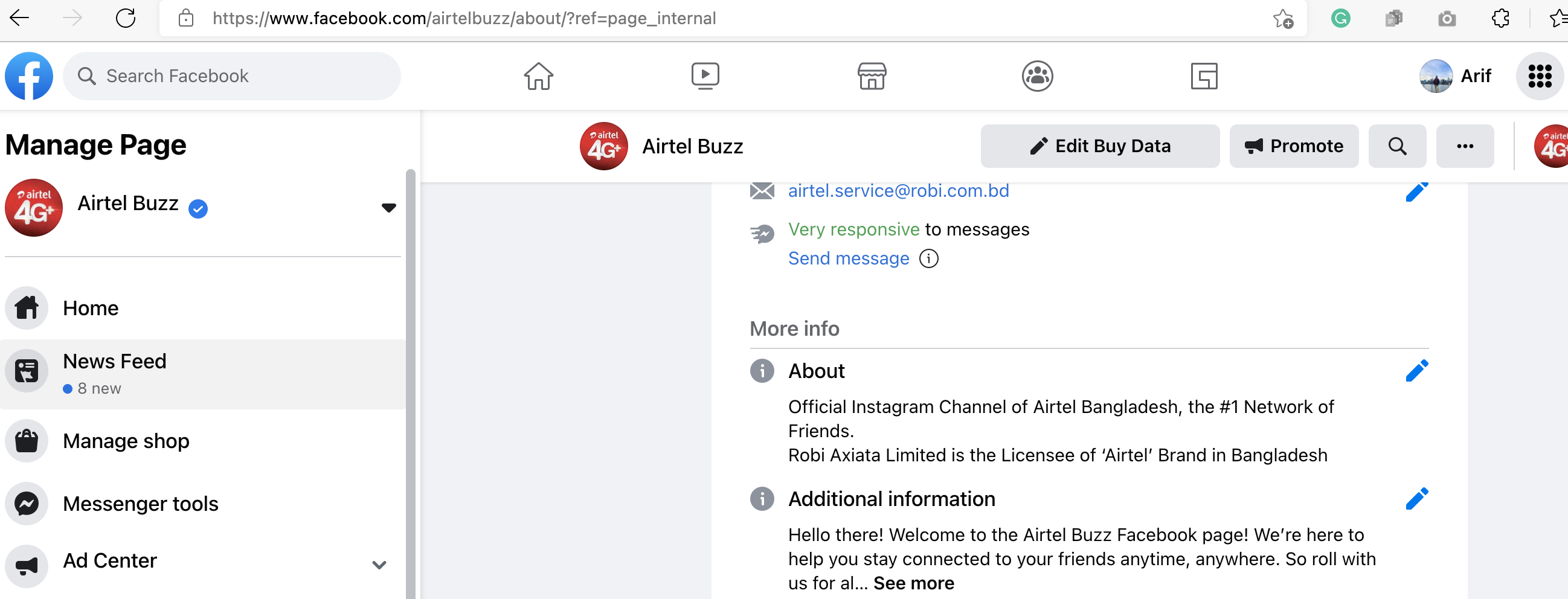The height and width of the screenshot is (599, 1568).
Task: Click the copy tabs extension icon
Action: pyautogui.click(x=1393, y=19)
